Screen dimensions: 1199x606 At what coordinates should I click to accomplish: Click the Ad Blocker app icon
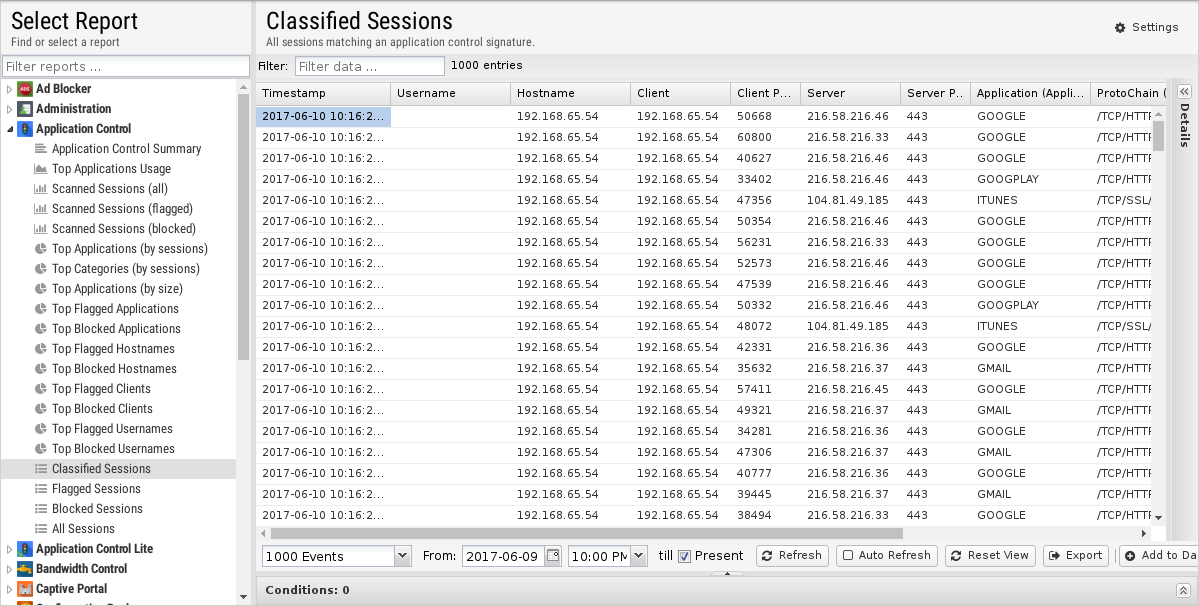click(25, 89)
